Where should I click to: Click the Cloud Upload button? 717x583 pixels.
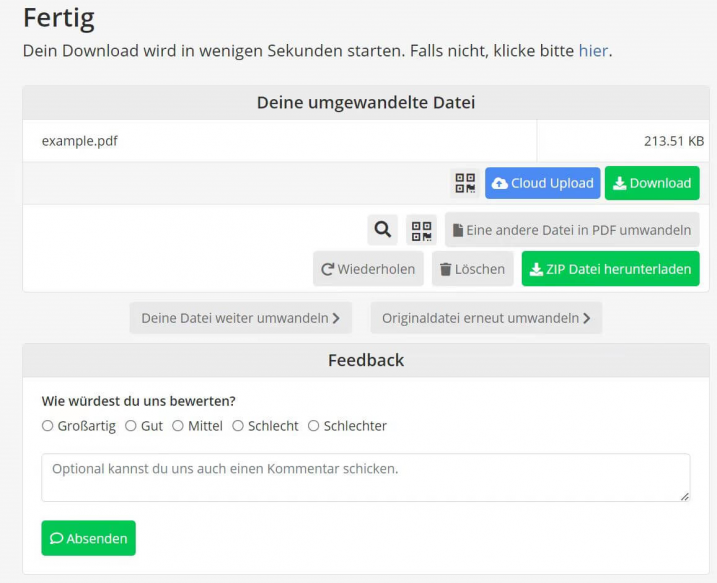click(543, 183)
